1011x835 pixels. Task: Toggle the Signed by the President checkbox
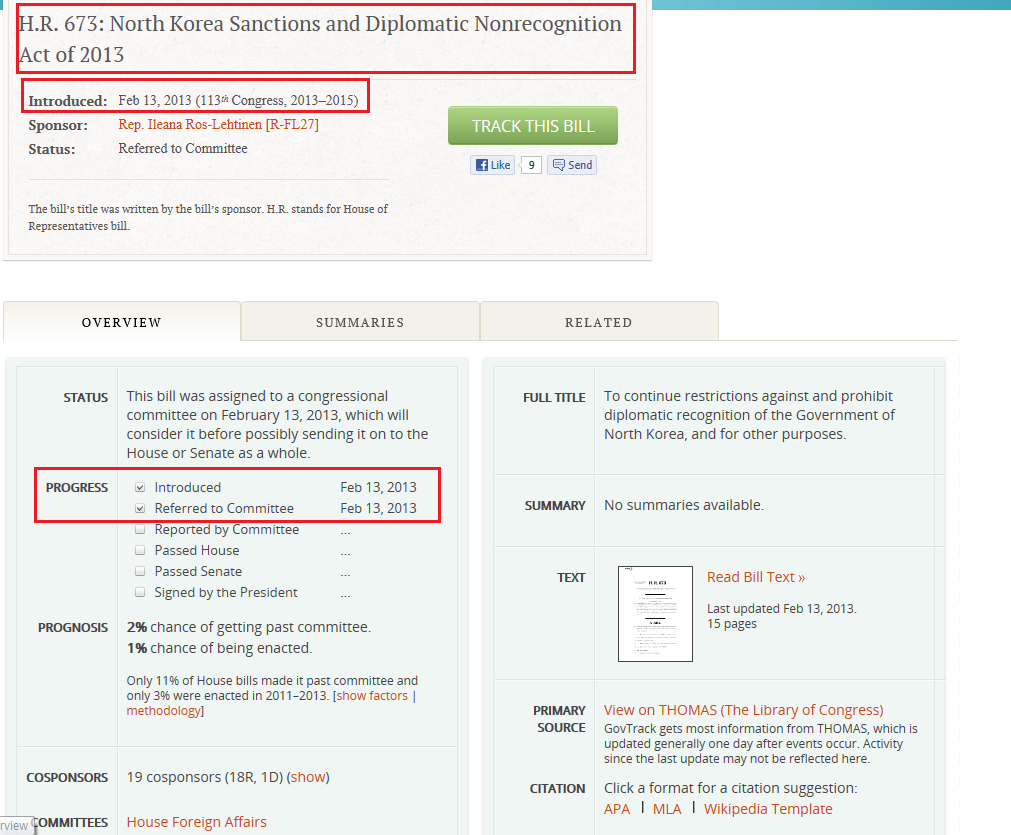[140, 592]
